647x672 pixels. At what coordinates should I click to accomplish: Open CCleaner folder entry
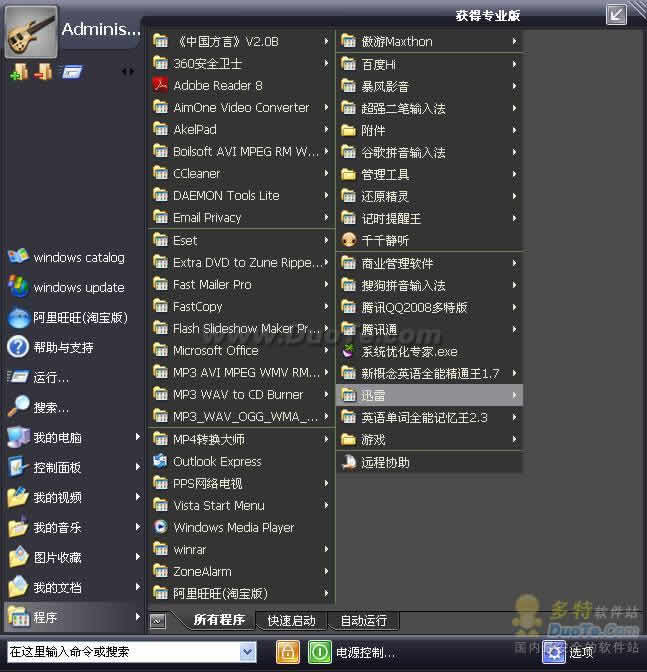point(241,174)
